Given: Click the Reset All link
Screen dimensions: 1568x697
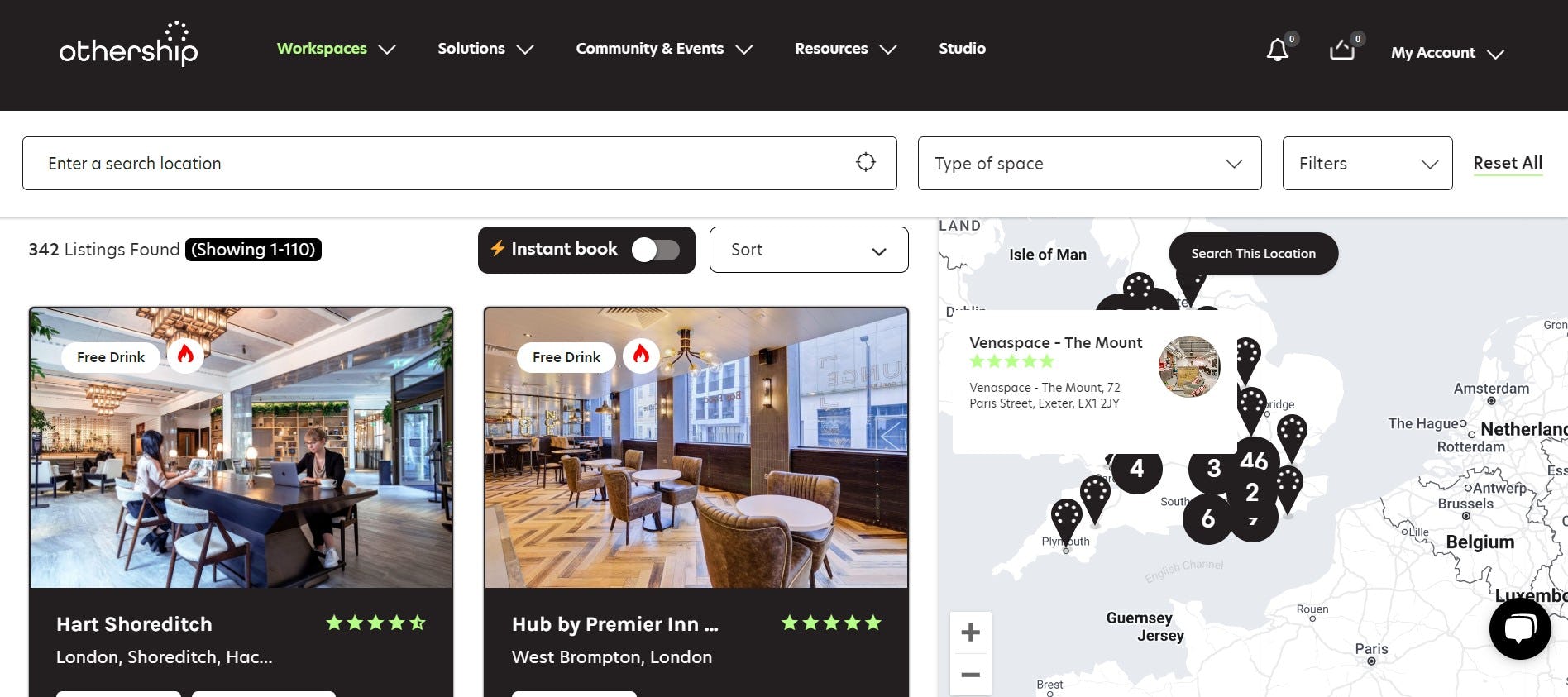Looking at the screenshot, I should coord(1508,163).
